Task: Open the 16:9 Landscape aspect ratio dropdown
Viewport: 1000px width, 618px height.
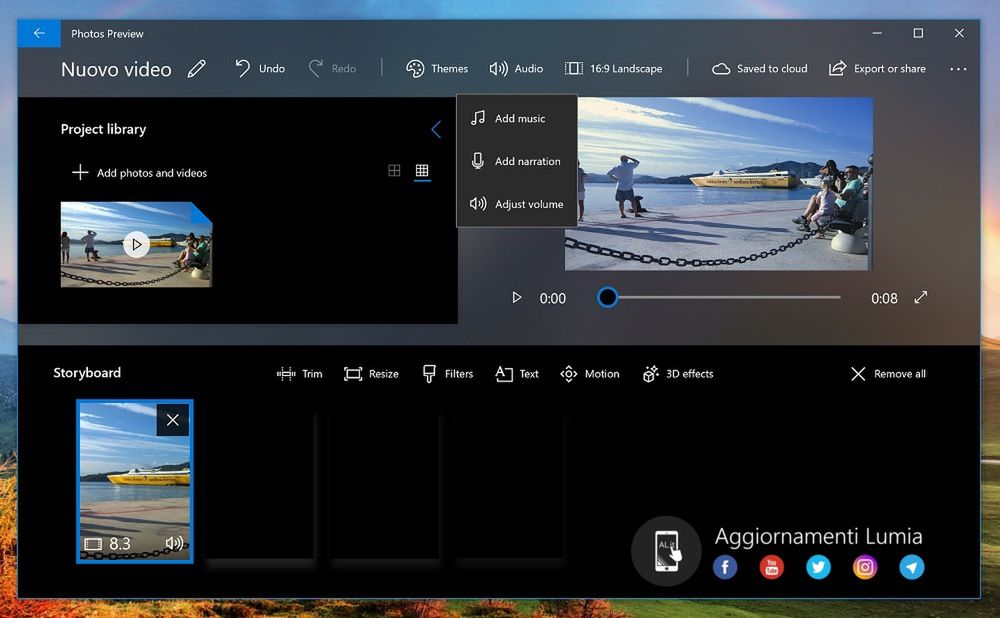Action: tap(614, 69)
